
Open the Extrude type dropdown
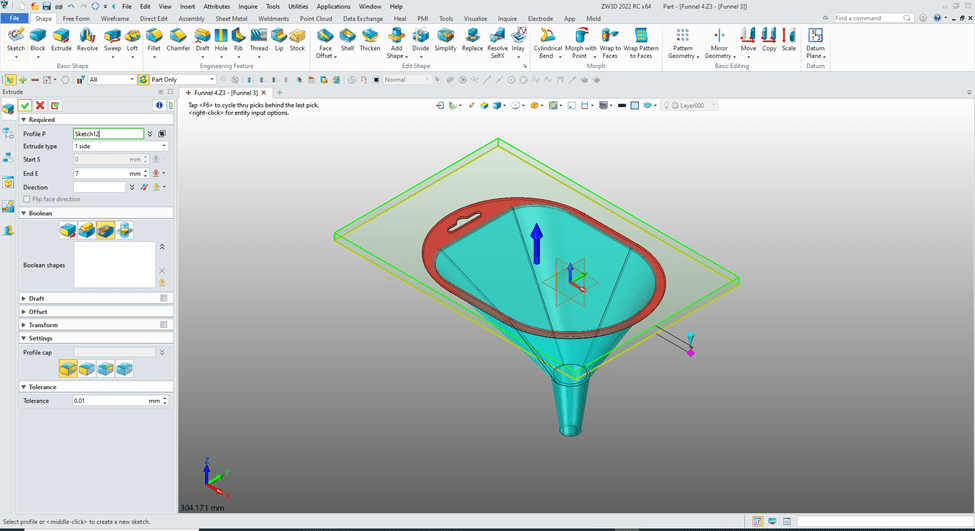120,146
